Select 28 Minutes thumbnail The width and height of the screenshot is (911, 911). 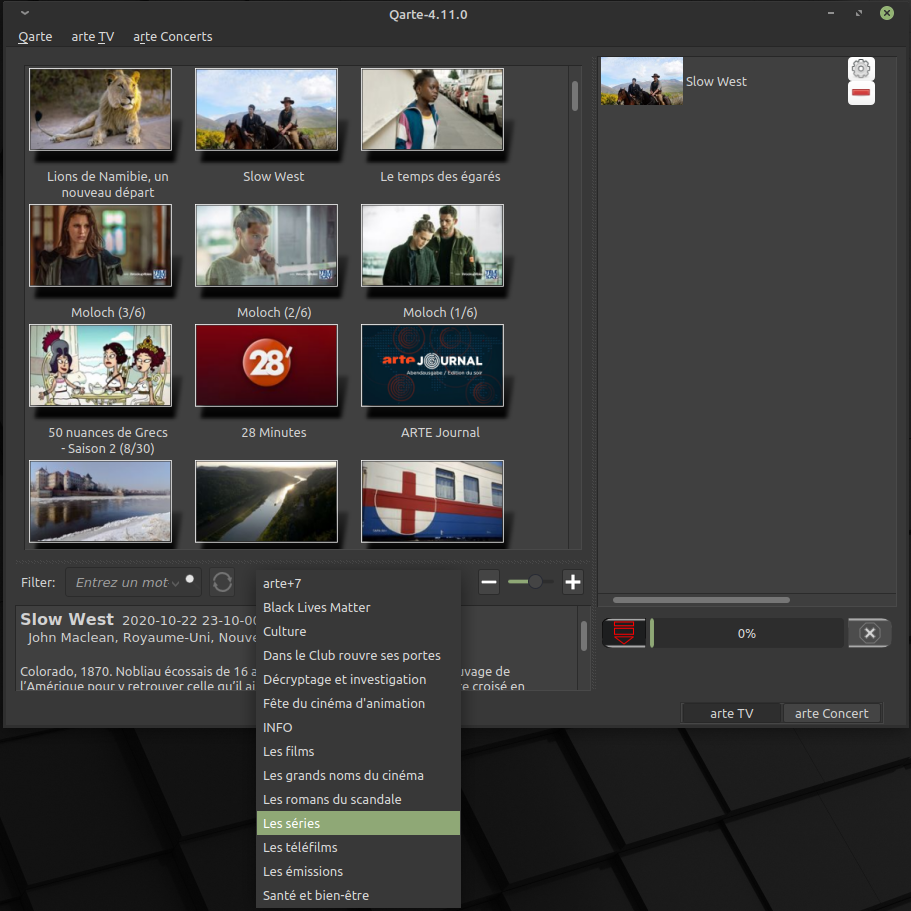coord(266,365)
